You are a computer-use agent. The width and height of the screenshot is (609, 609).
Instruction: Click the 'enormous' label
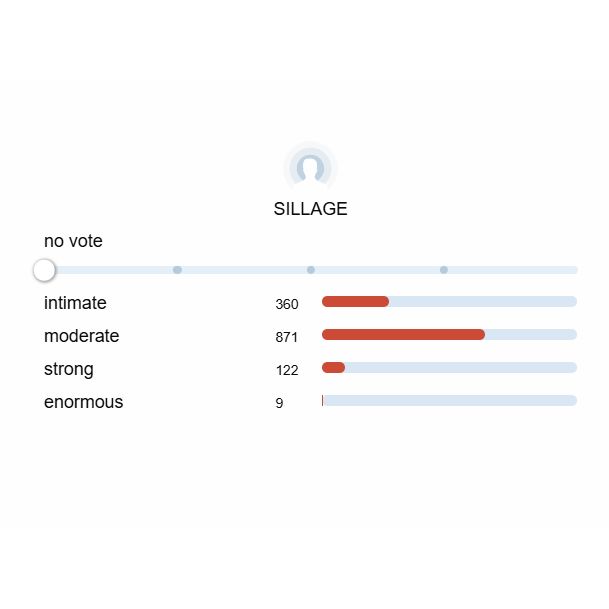pos(83,402)
